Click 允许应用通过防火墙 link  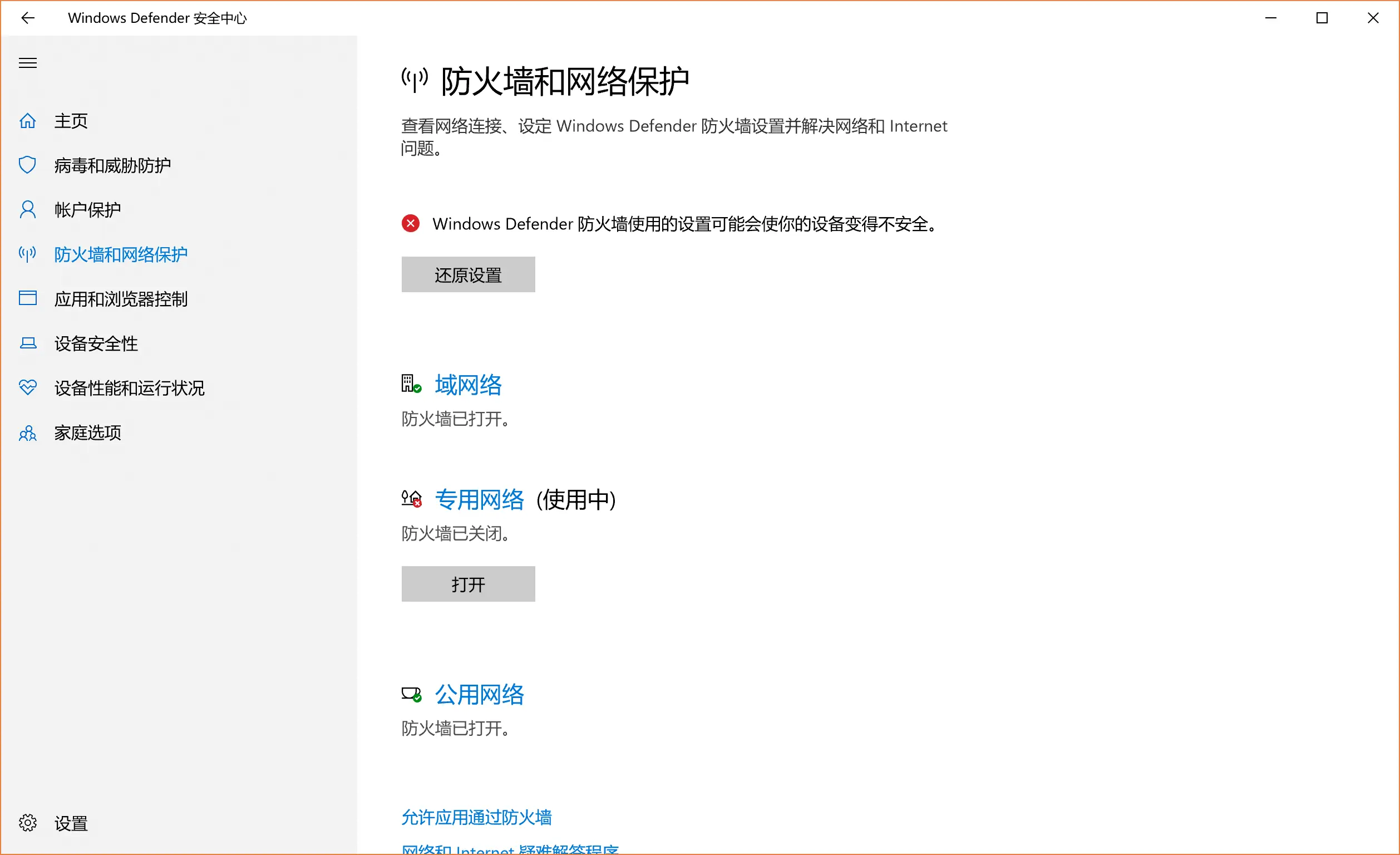476,818
